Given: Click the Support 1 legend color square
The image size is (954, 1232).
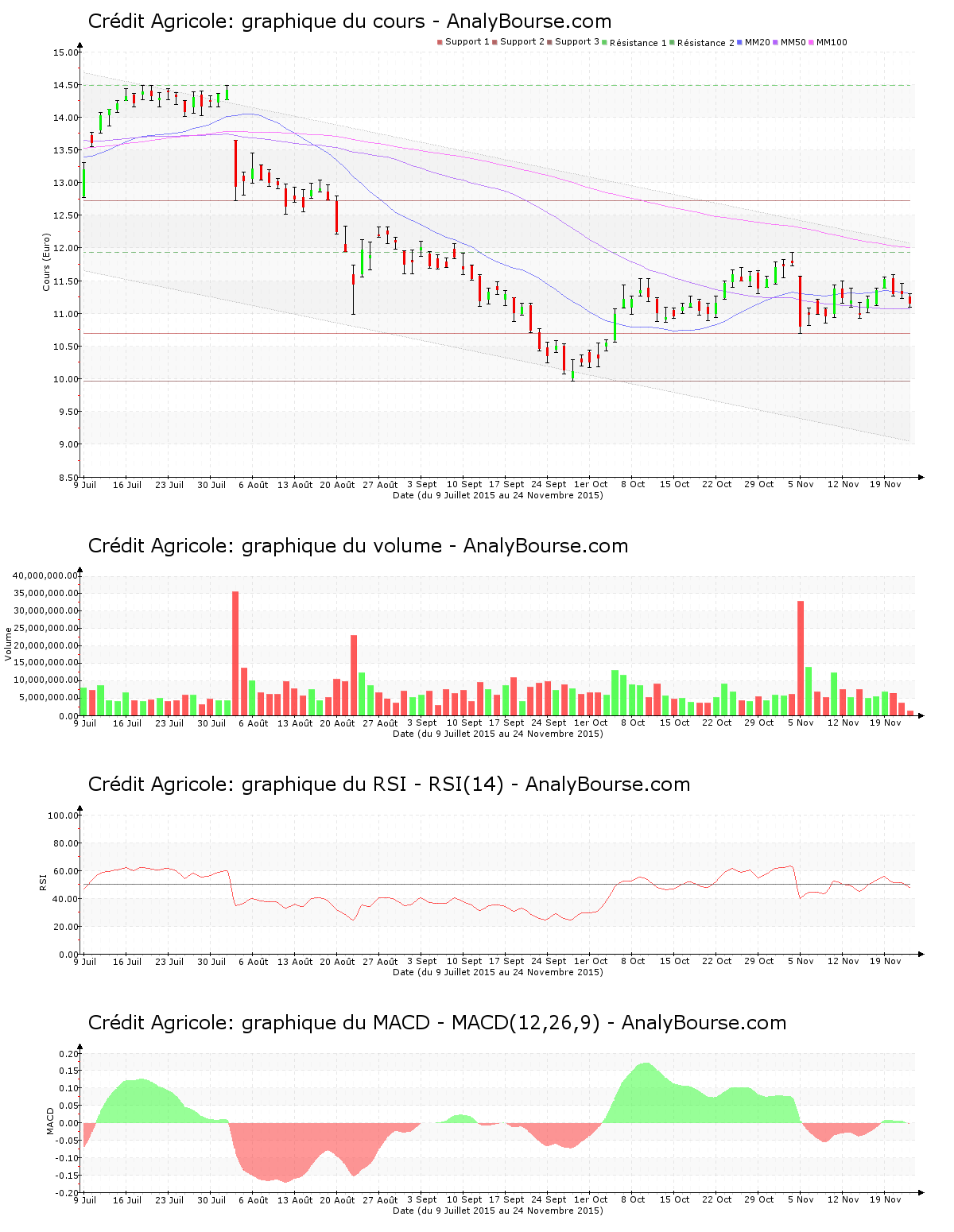Looking at the screenshot, I should click(440, 42).
